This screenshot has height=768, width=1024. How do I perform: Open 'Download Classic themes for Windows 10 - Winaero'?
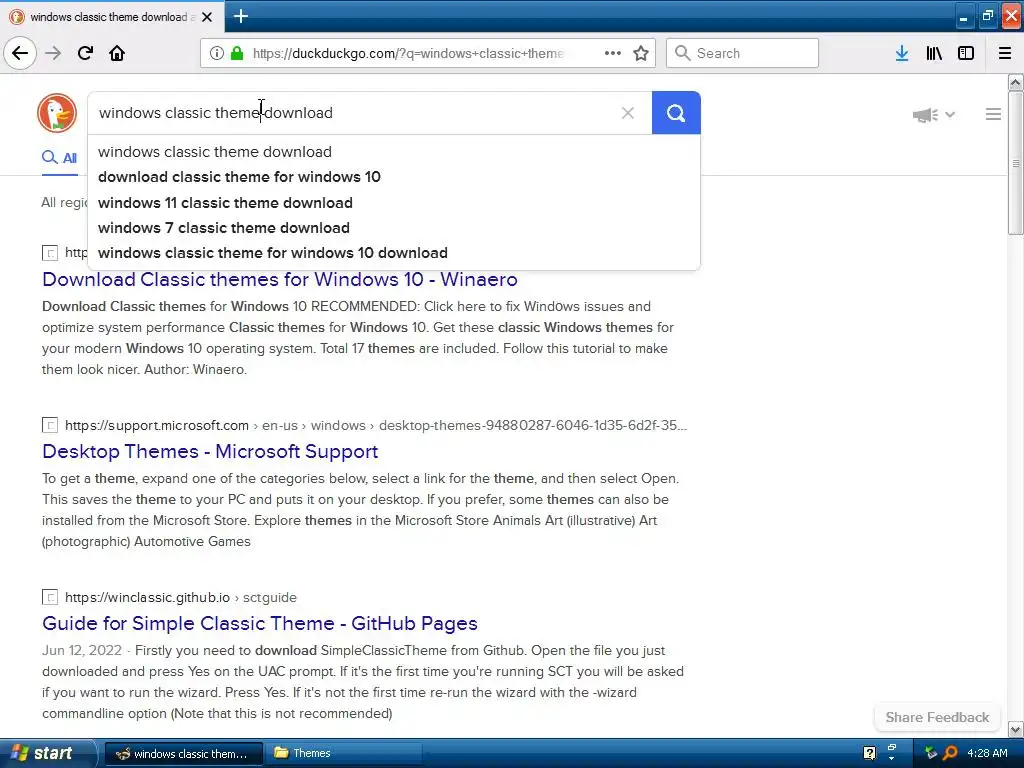[280, 280]
